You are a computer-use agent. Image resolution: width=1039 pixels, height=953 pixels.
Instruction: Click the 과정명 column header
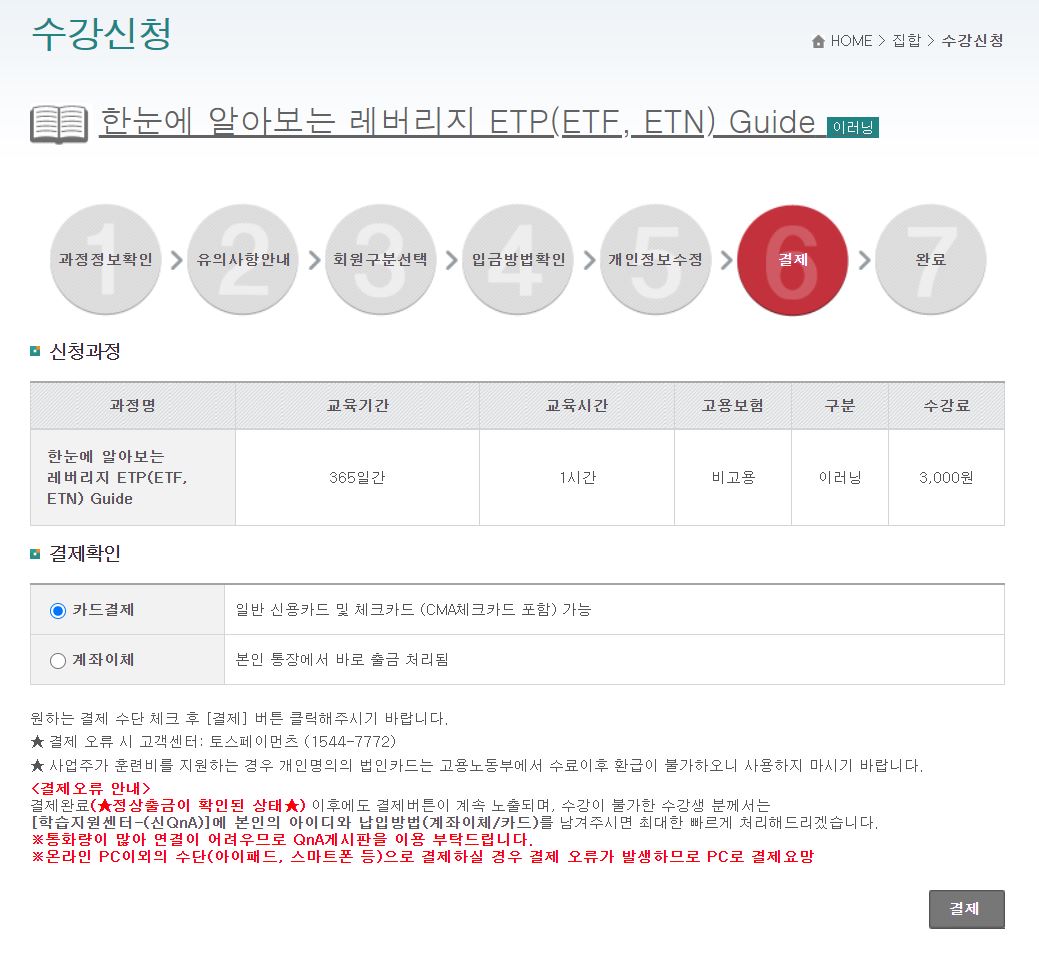133,406
